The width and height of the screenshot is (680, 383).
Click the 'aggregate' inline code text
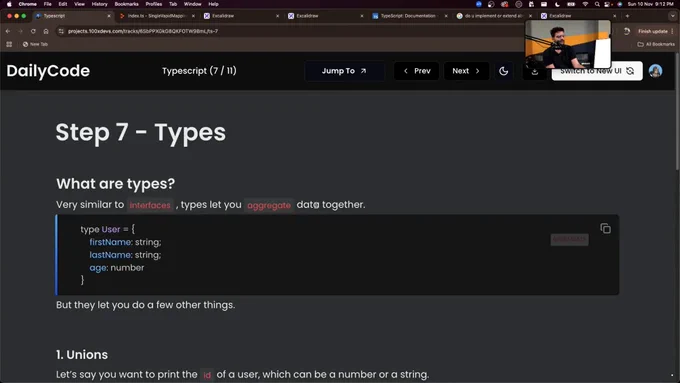(269, 205)
